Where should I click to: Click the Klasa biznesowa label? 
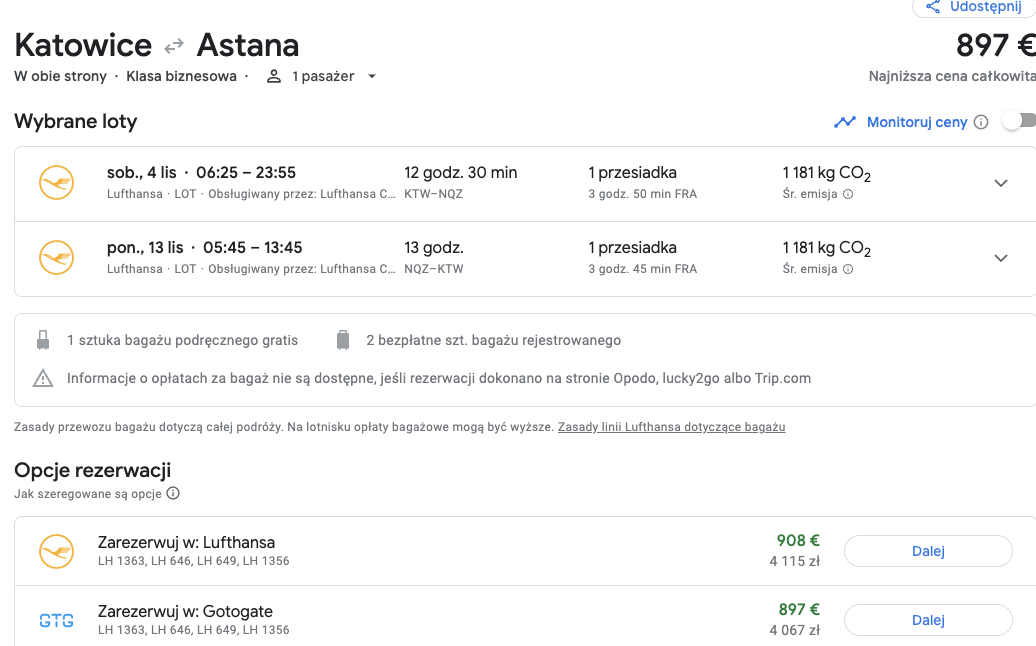[x=181, y=77]
